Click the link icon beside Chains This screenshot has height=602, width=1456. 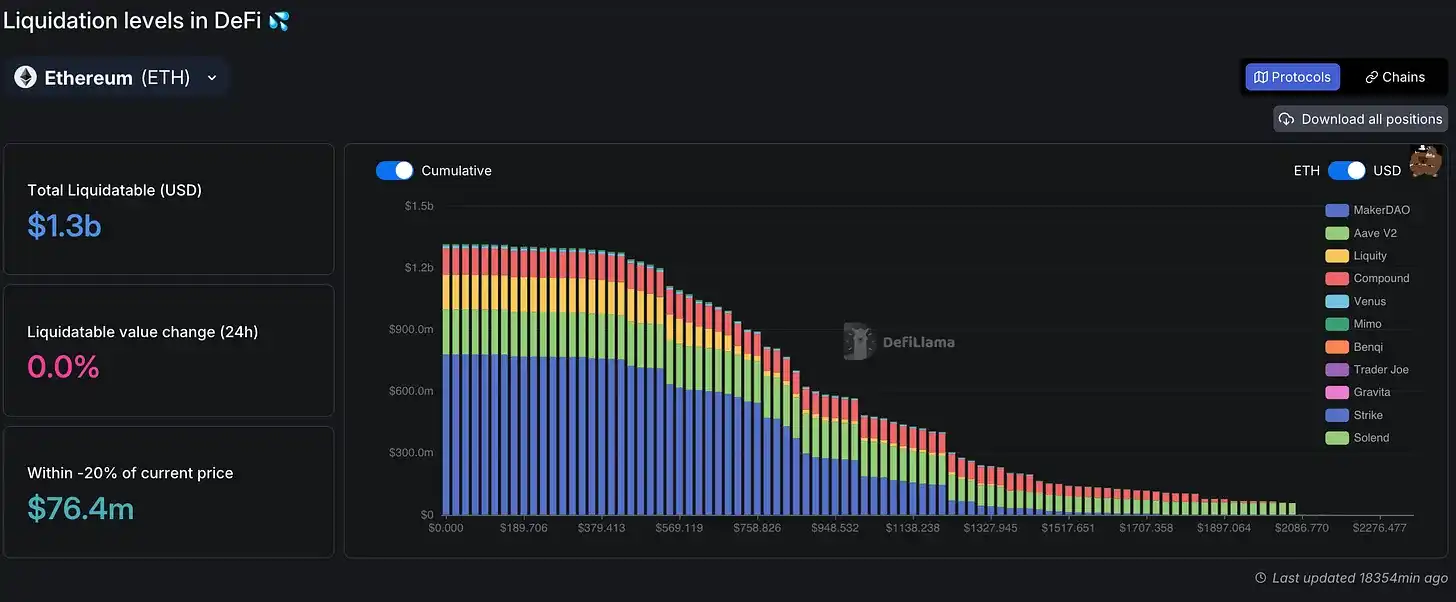(1371, 77)
